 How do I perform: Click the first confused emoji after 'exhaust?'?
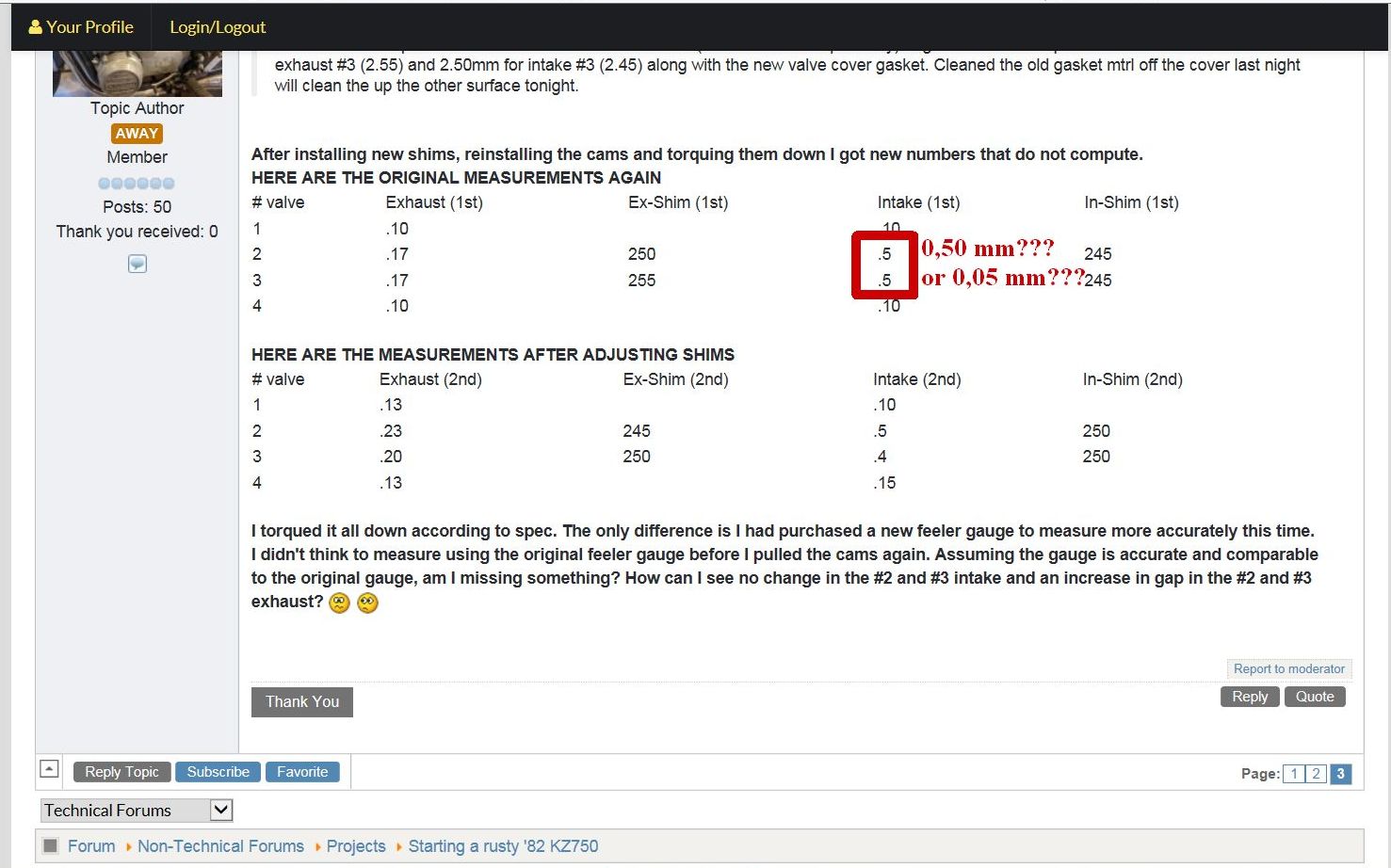(x=339, y=603)
